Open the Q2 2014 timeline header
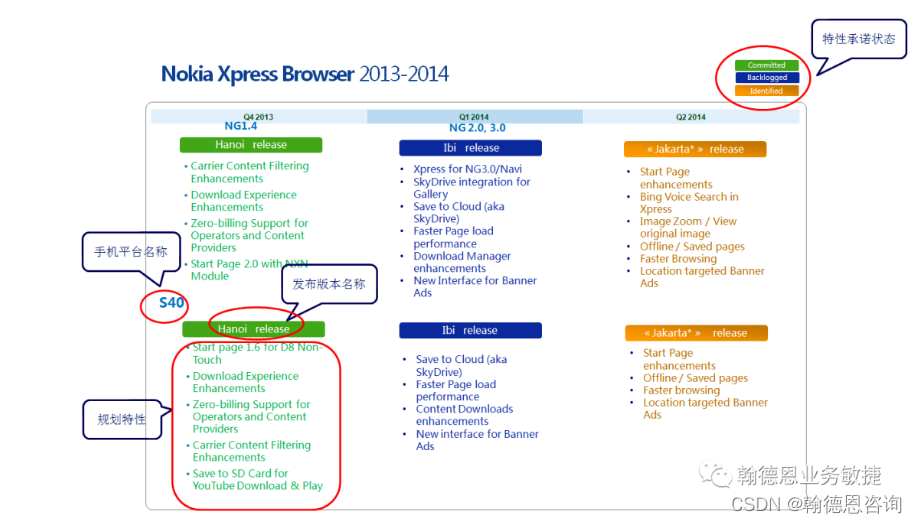The width and height of the screenshot is (917, 523). pos(691,117)
